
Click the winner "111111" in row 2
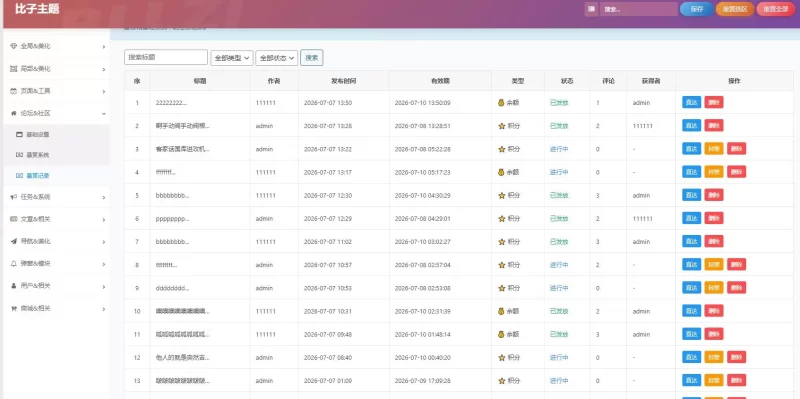[x=642, y=126]
